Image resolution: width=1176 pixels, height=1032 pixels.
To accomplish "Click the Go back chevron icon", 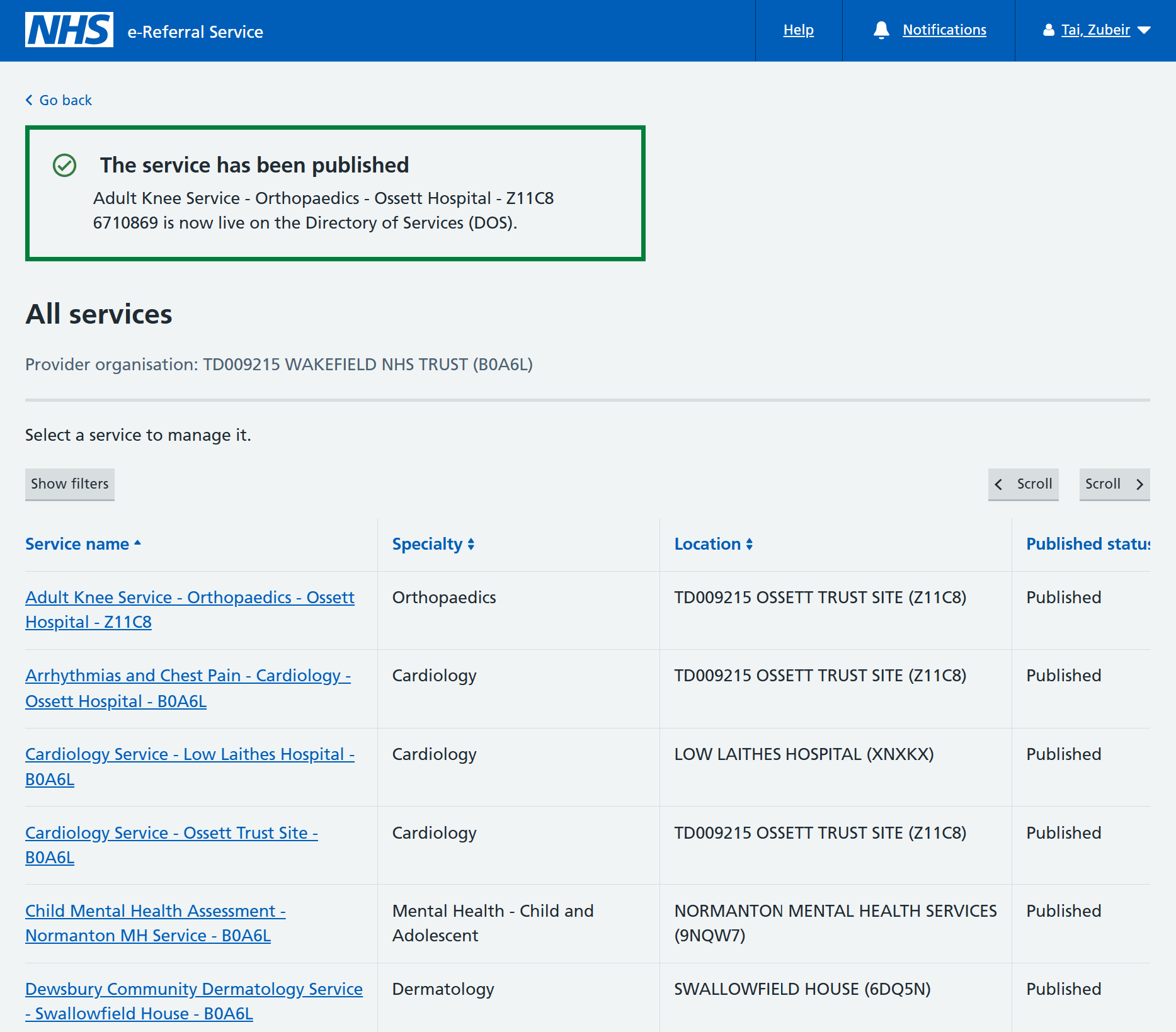I will tap(29, 100).
